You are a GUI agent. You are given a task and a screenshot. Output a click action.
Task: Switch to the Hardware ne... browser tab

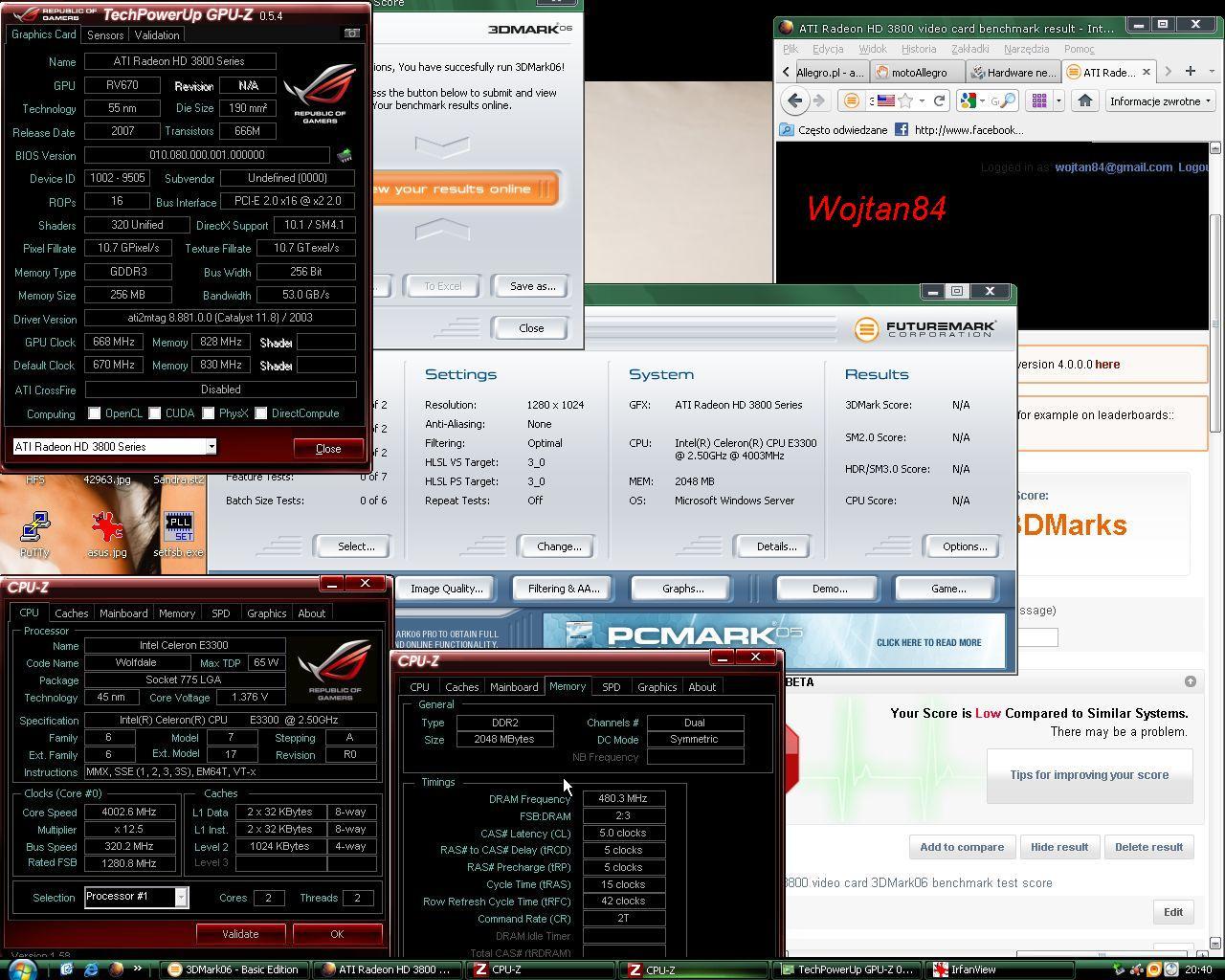[x=1013, y=72]
